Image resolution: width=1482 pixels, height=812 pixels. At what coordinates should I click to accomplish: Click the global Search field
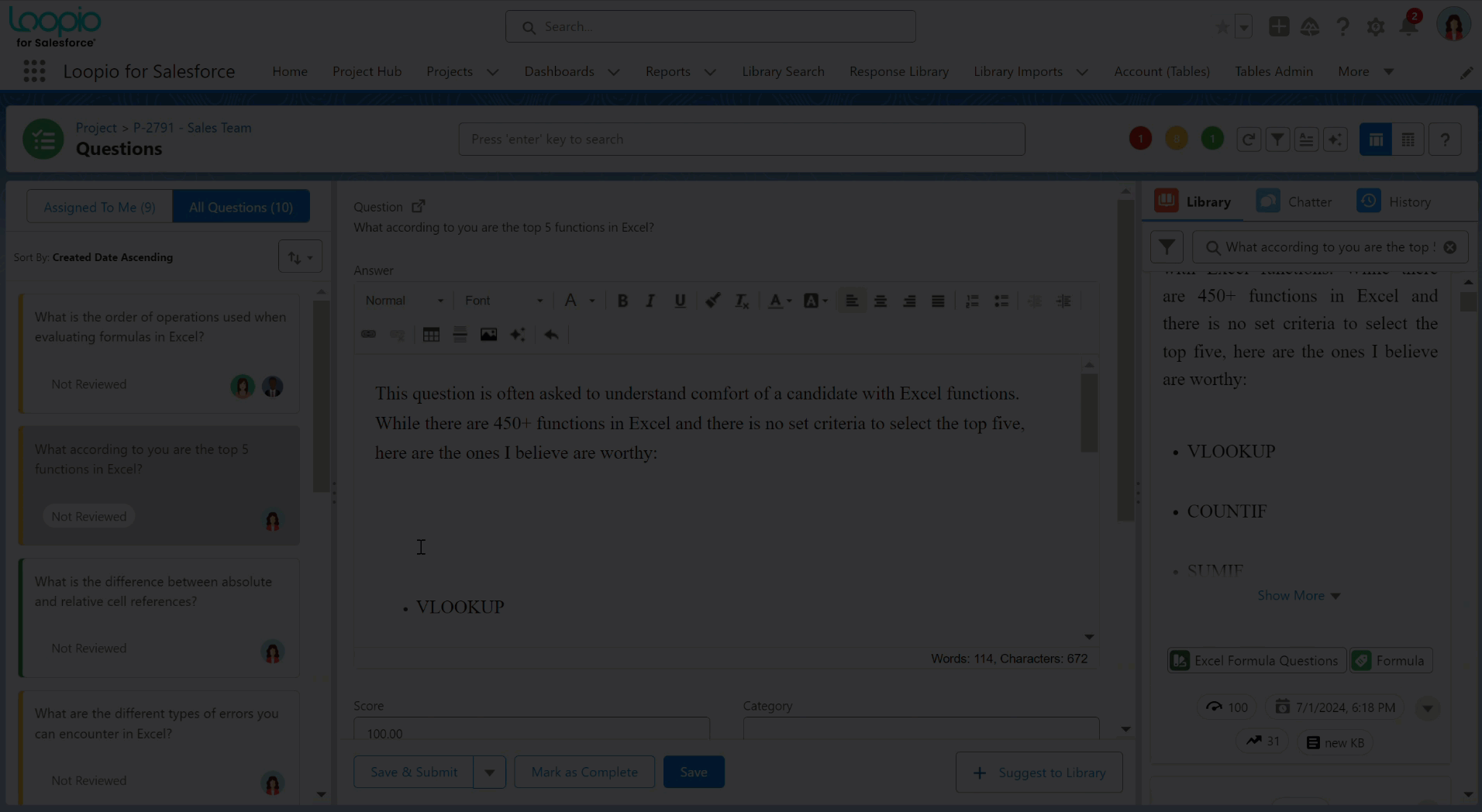(710, 27)
